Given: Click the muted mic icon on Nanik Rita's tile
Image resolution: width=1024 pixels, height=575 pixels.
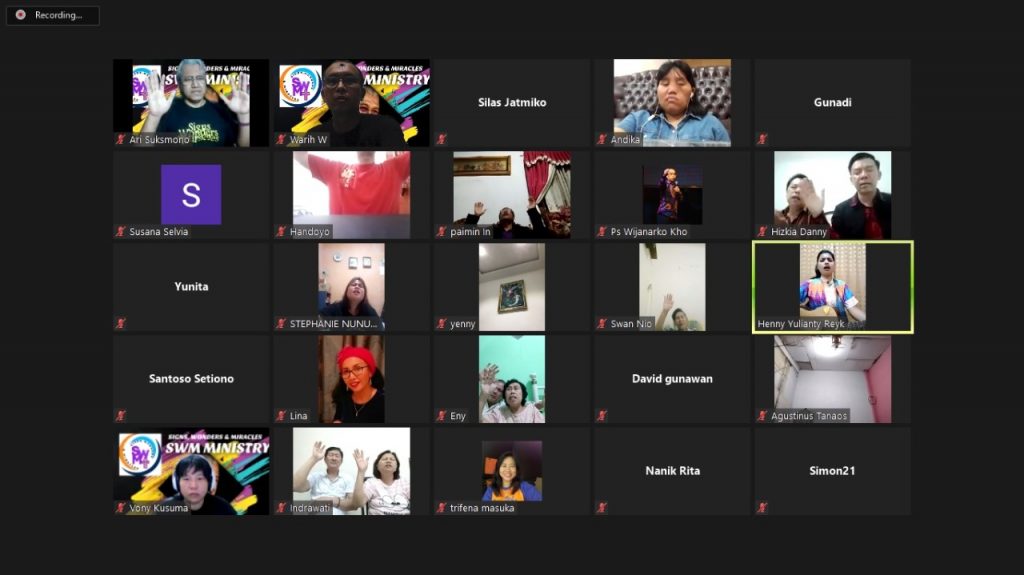Looking at the screenshot, I should 602,508.
